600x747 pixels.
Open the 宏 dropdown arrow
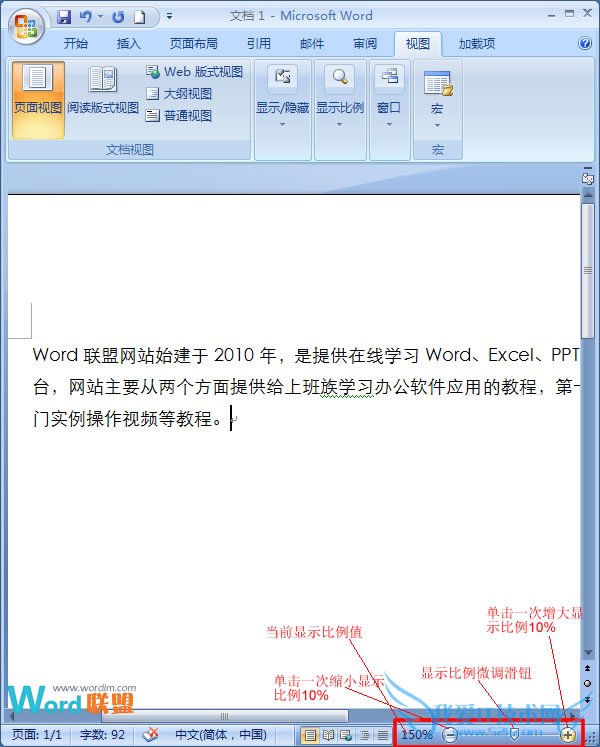(x=437, y=125)
